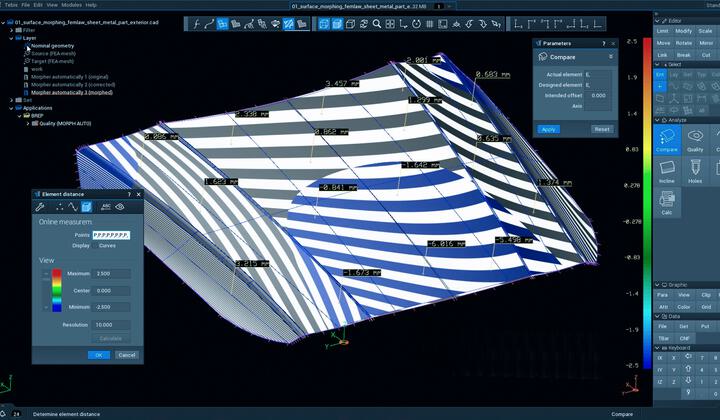Select the highlighted surface icon in Element distance dialog
The width and height of the screenshot is (720, 420).
tap(86, 207)
